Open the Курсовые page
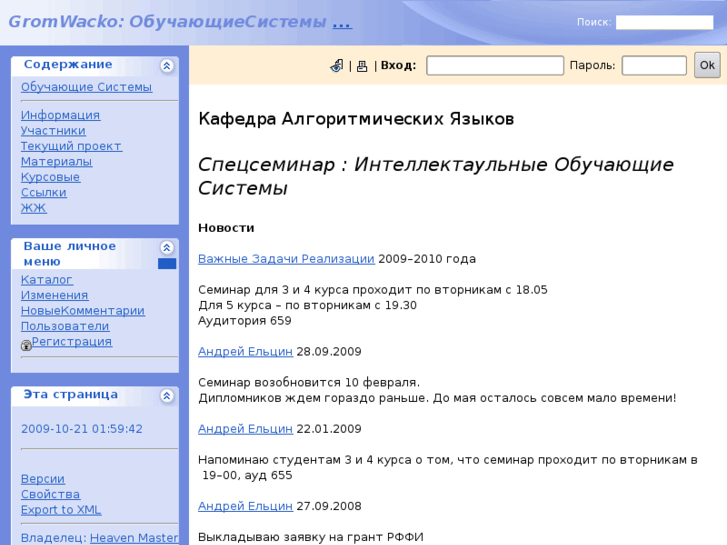 click(51, 177)
